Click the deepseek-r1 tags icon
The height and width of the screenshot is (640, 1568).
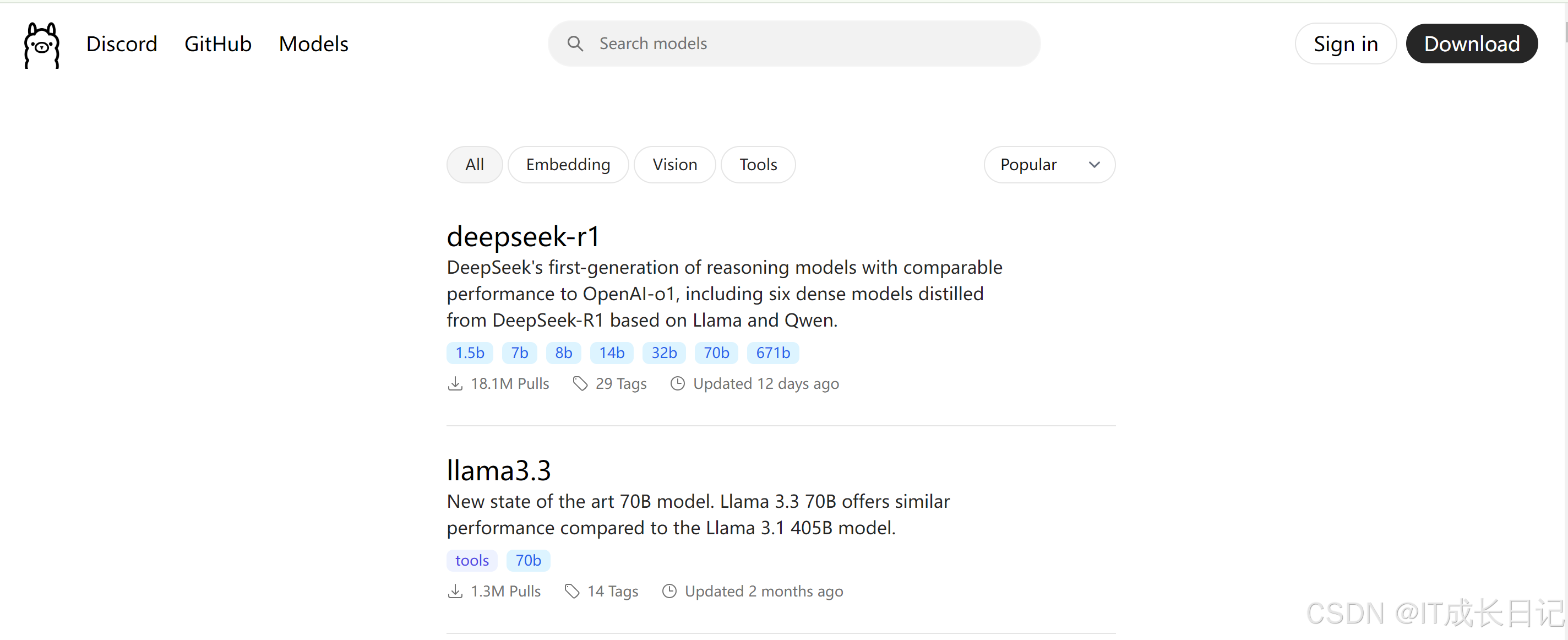click(x=580, y=384)
